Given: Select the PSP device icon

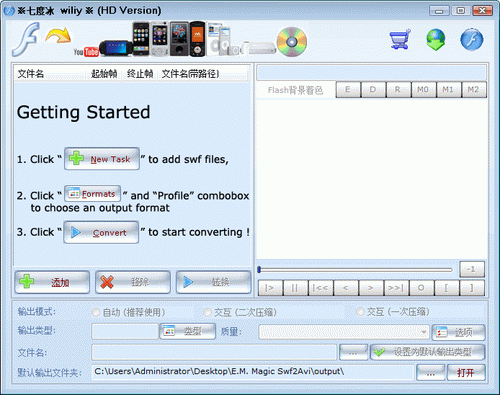Looking at the screenshot, I should pos(115,48).
